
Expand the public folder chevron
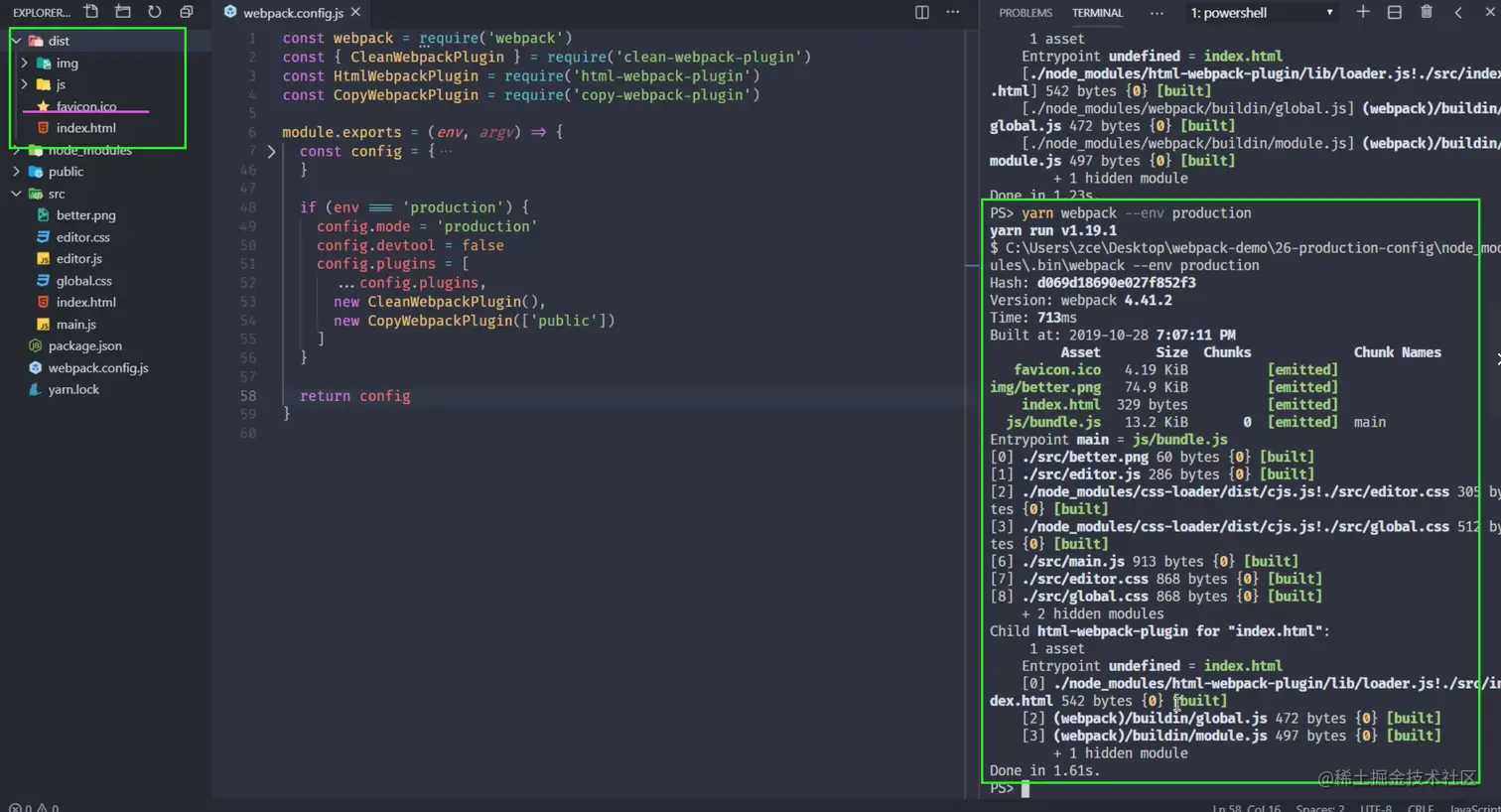(x=16, y=172)
